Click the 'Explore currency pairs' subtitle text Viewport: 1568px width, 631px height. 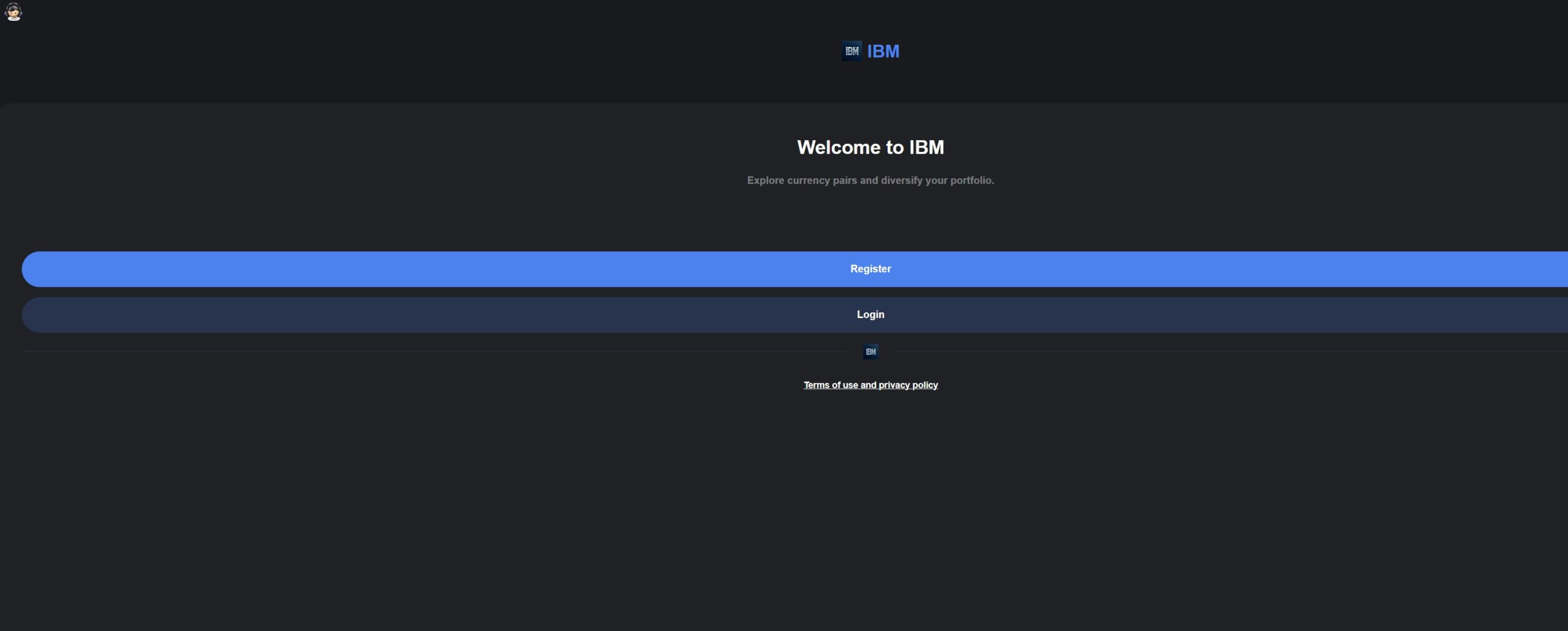pos(870,180)
